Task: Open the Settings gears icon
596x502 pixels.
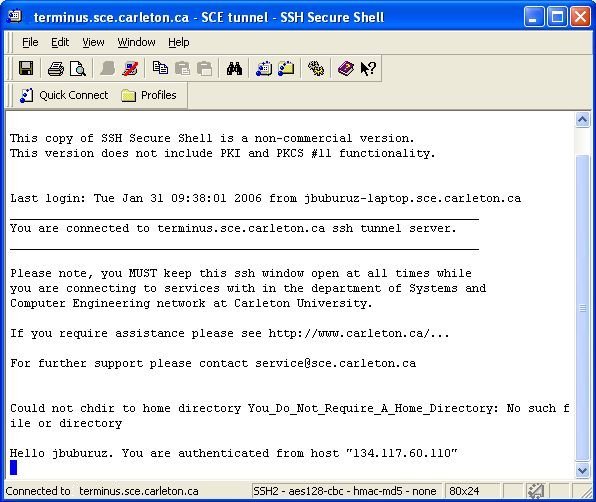Action: tap(316, 69)
